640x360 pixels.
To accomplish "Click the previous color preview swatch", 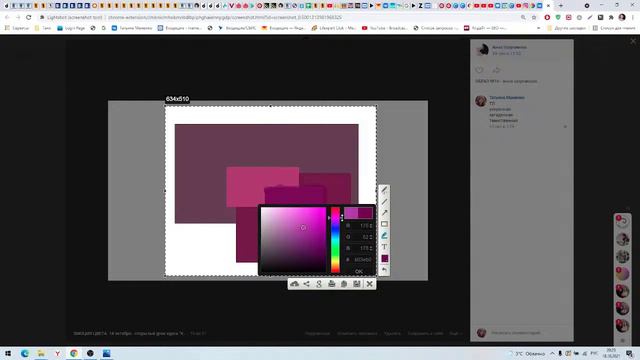I will click(365, 213).
